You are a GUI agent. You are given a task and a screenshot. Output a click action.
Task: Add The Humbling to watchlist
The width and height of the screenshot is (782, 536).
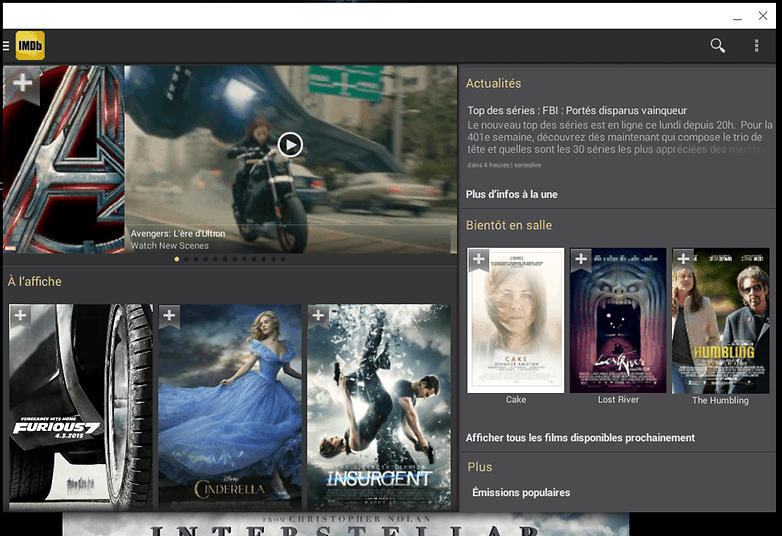(683, 259)
